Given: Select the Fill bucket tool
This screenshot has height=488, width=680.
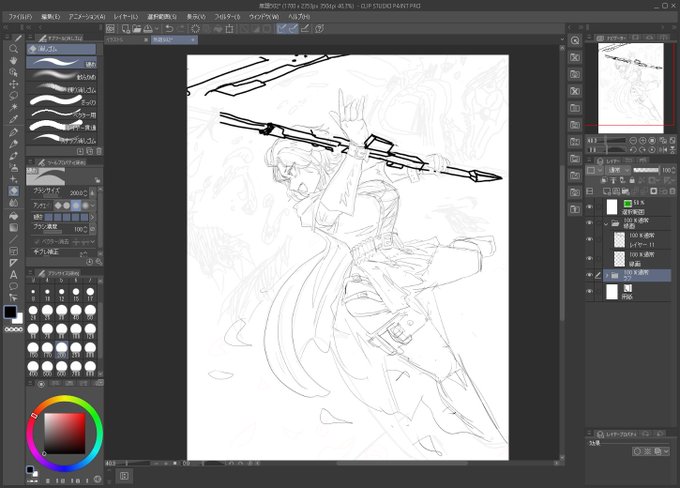Looking at the screenshot, I should (x=13, y=216).
